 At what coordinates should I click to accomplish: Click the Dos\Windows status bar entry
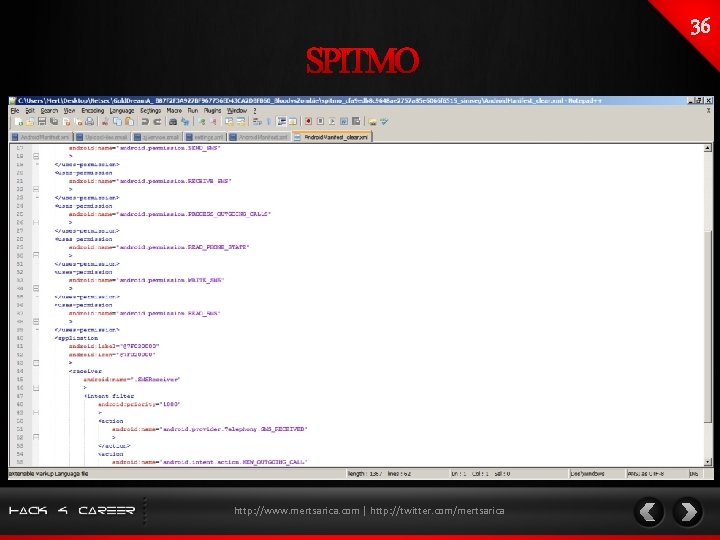pyautogui.click(x=587, y=473)
